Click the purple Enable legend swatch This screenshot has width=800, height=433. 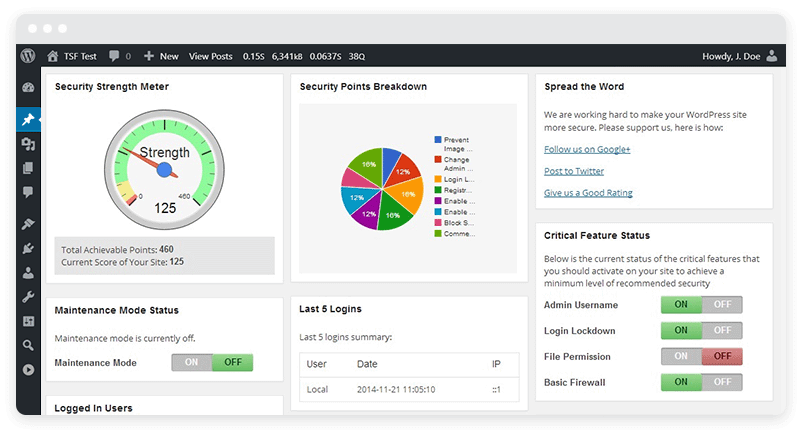(438, 201)
